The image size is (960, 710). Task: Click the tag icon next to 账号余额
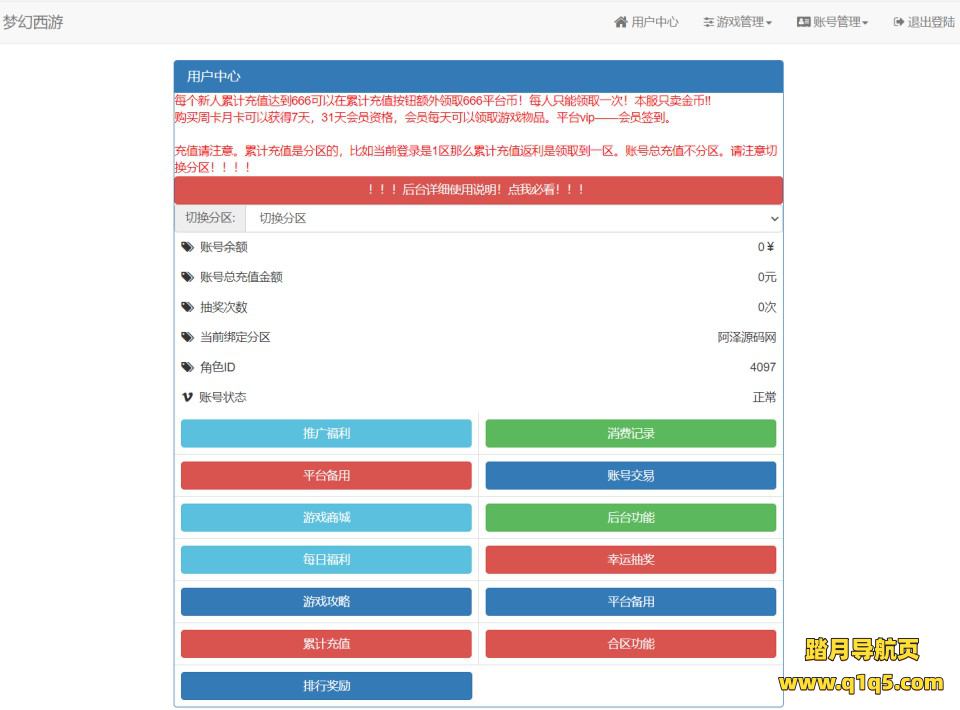click(187, 247)
